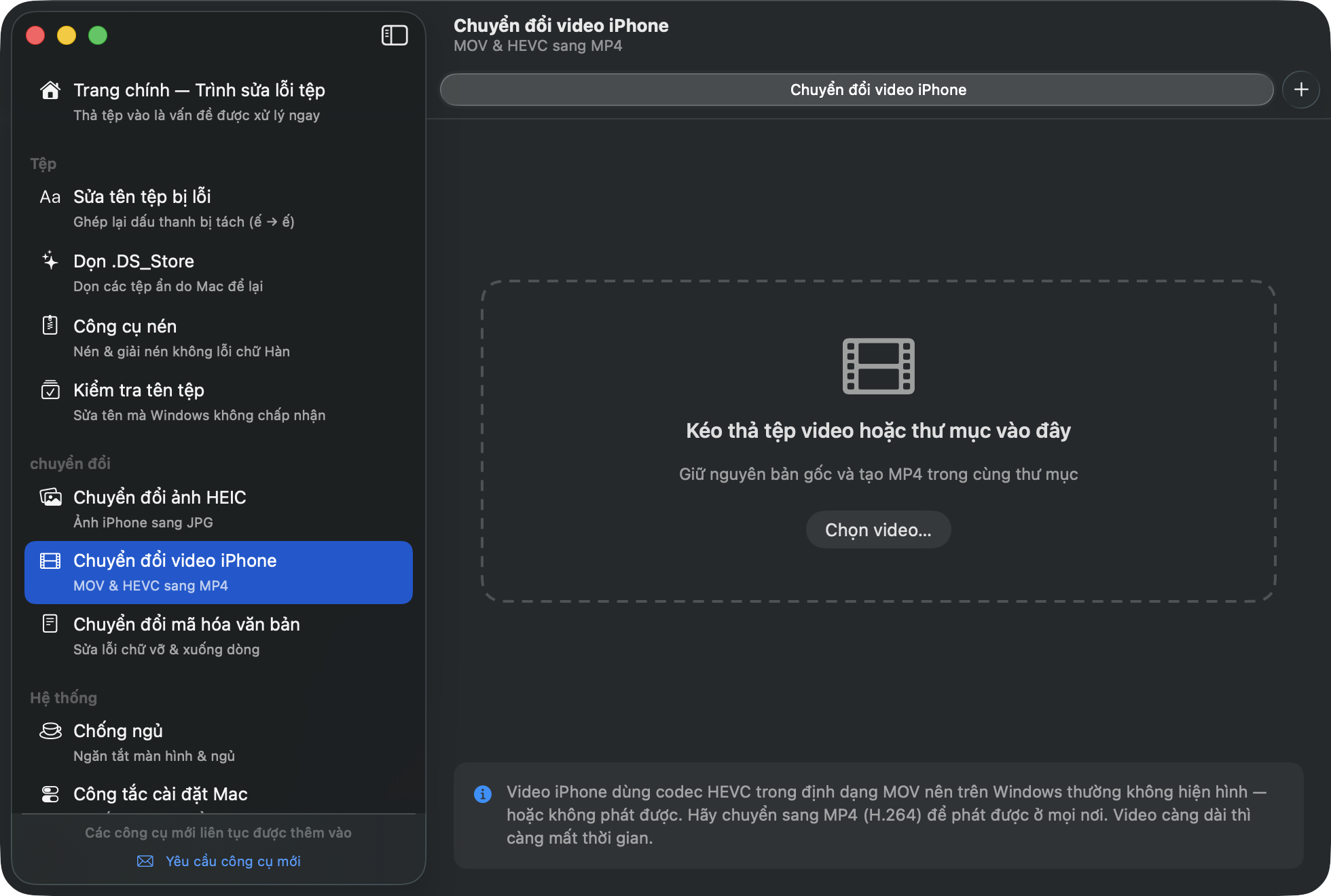Go to the Công cụ nén tool

point(219,337)
